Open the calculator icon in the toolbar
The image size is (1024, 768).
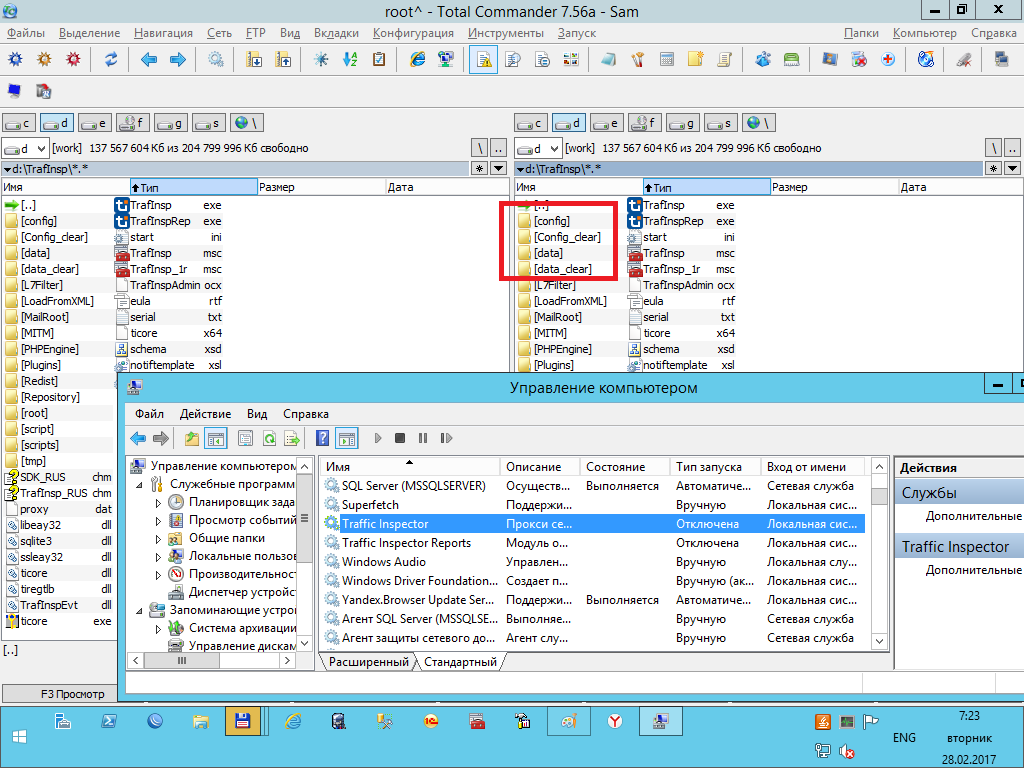[x=667, y=59]
